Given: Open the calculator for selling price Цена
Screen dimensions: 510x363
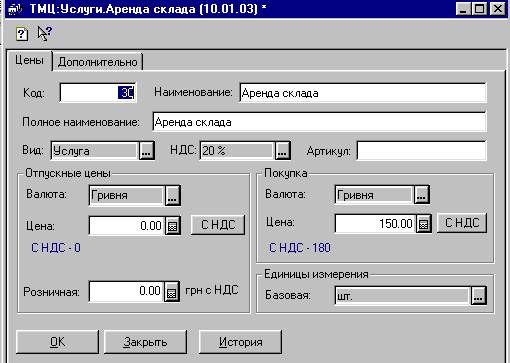Looking at the screenshot, I should (x=173, y=226).
